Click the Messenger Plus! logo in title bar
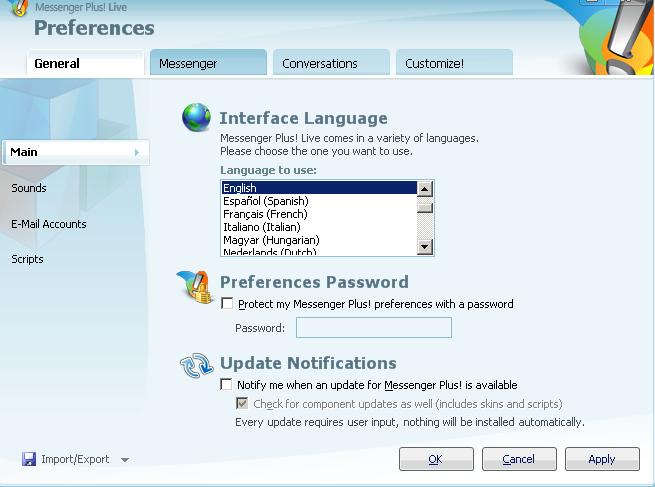This screenshot has width=655, height=487. (17, 8)
